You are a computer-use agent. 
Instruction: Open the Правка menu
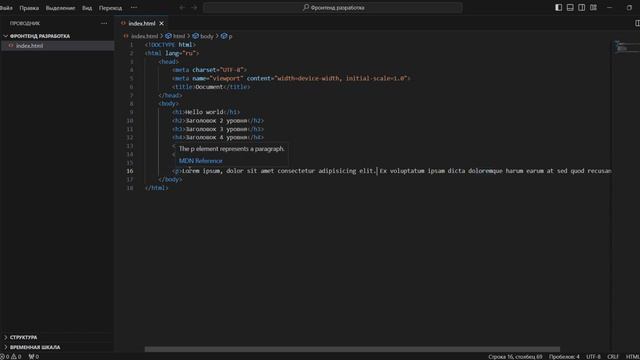point(29,8)
